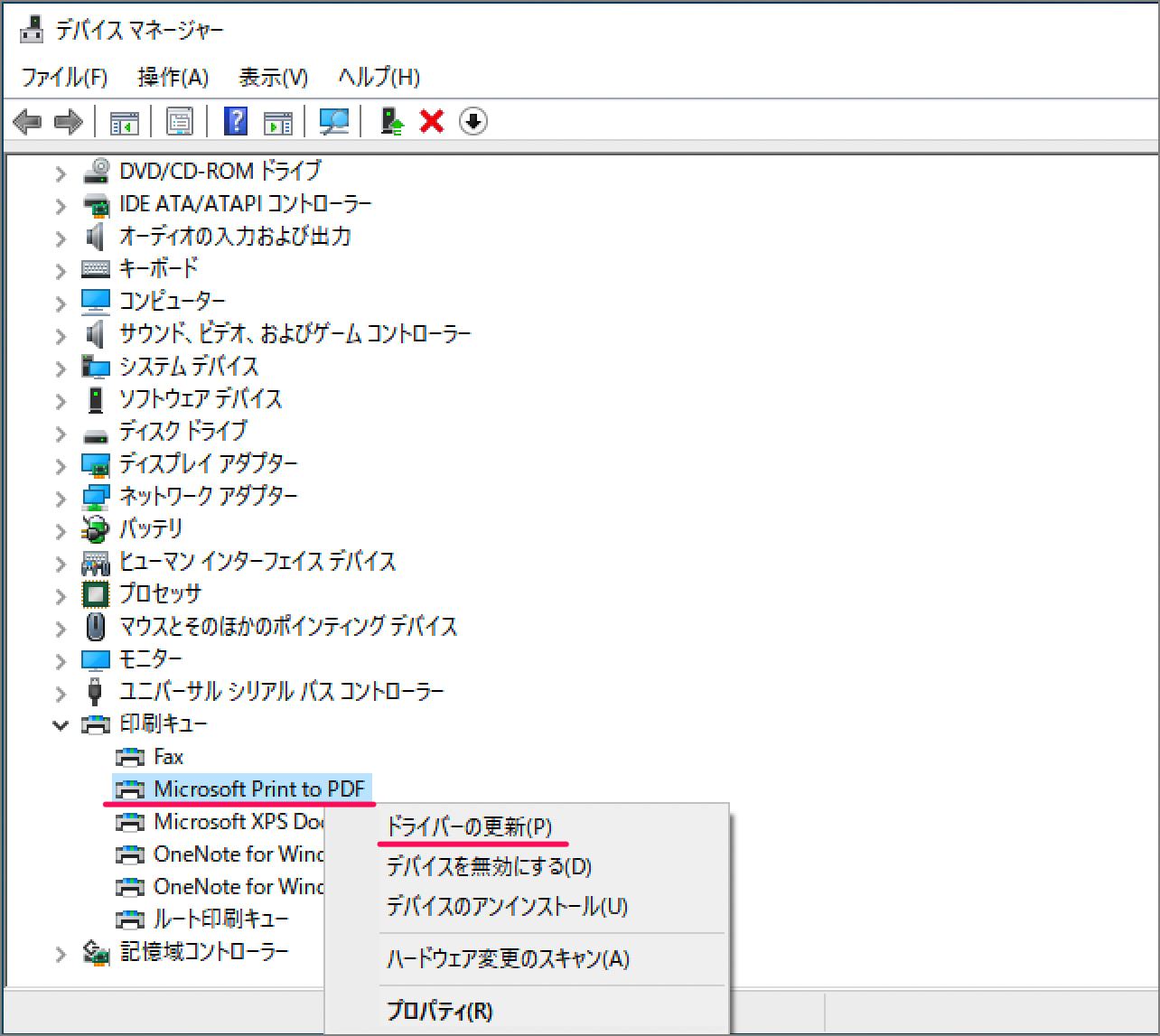1160x1036 pixels.
Task: Expand the ディスプレイ アダプター category
Action: 61,465
